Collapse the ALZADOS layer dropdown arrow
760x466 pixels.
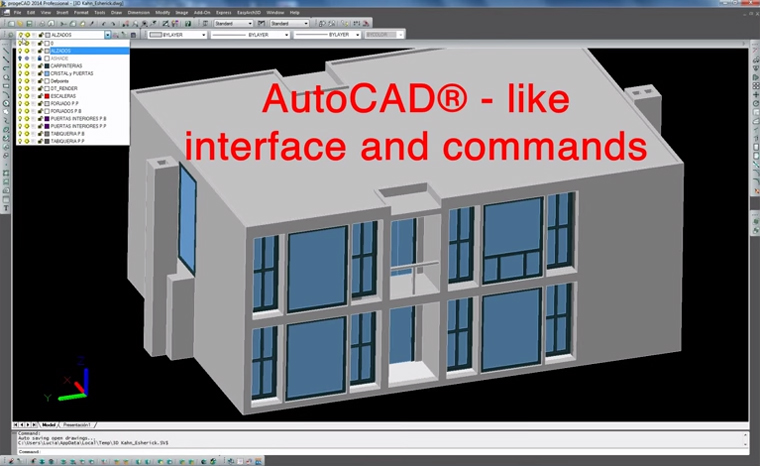click(108, 35)
